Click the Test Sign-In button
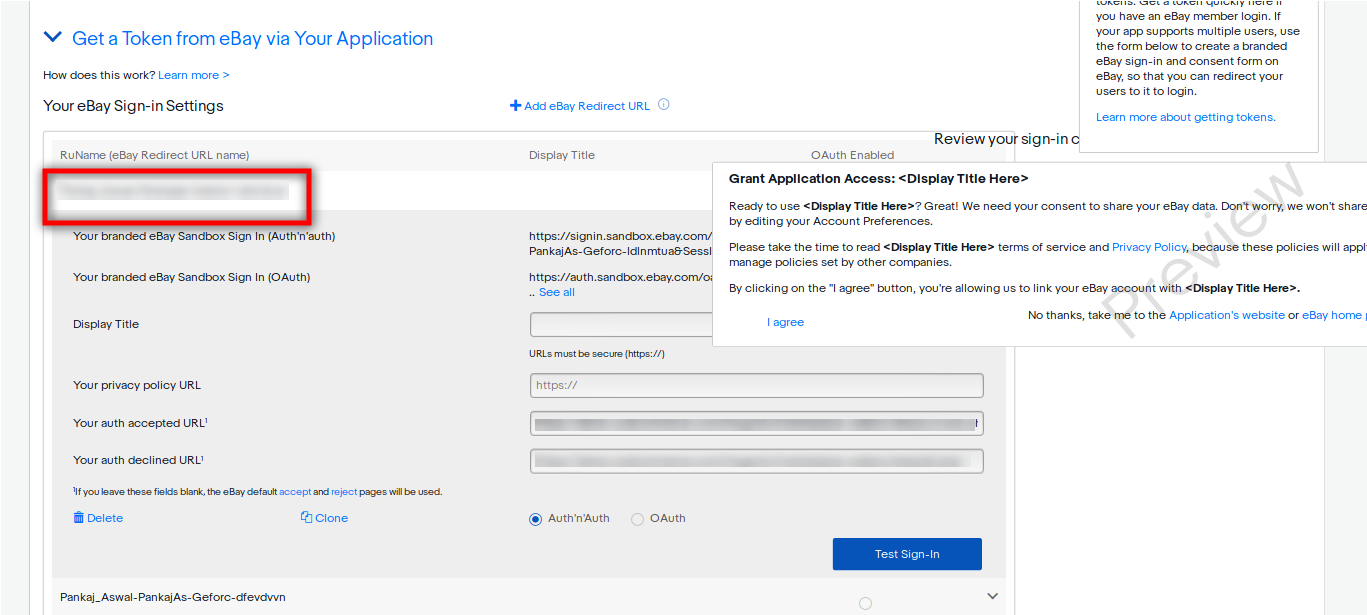The height and width of the screenshot is (615, 1367). [x=907, y=554]
